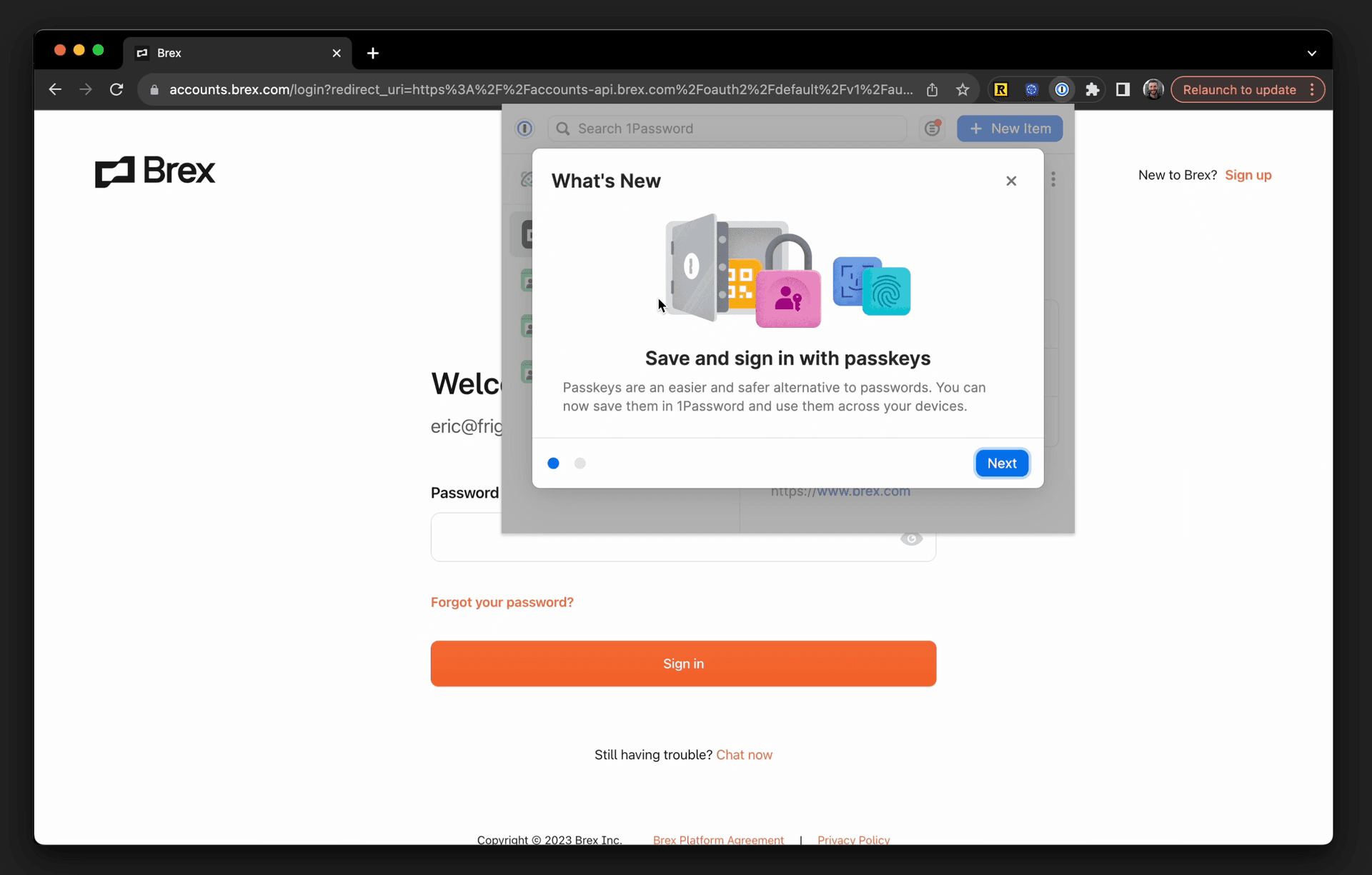Click the share/export icon in toolbar
The image size is (1372, 875).
pos(931,90)
